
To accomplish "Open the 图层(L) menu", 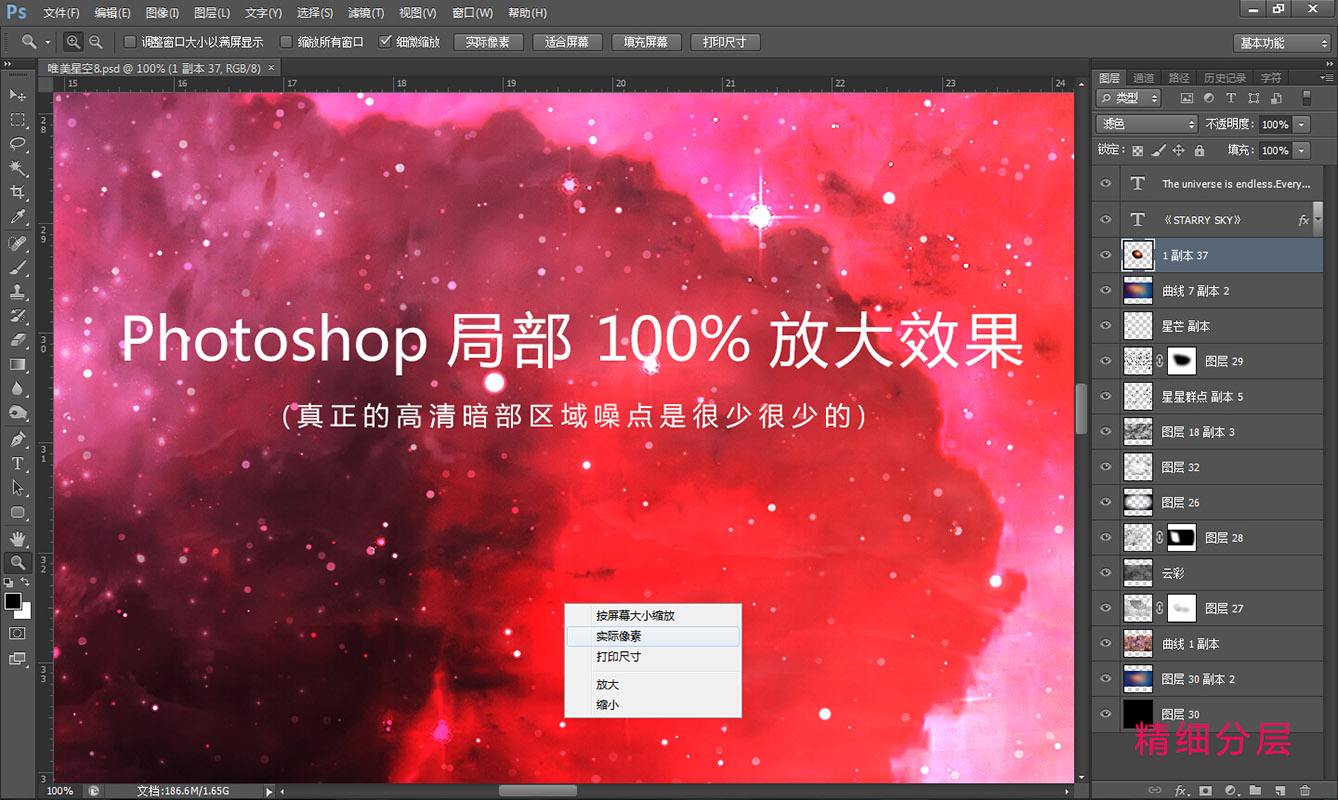I will 212,13.
